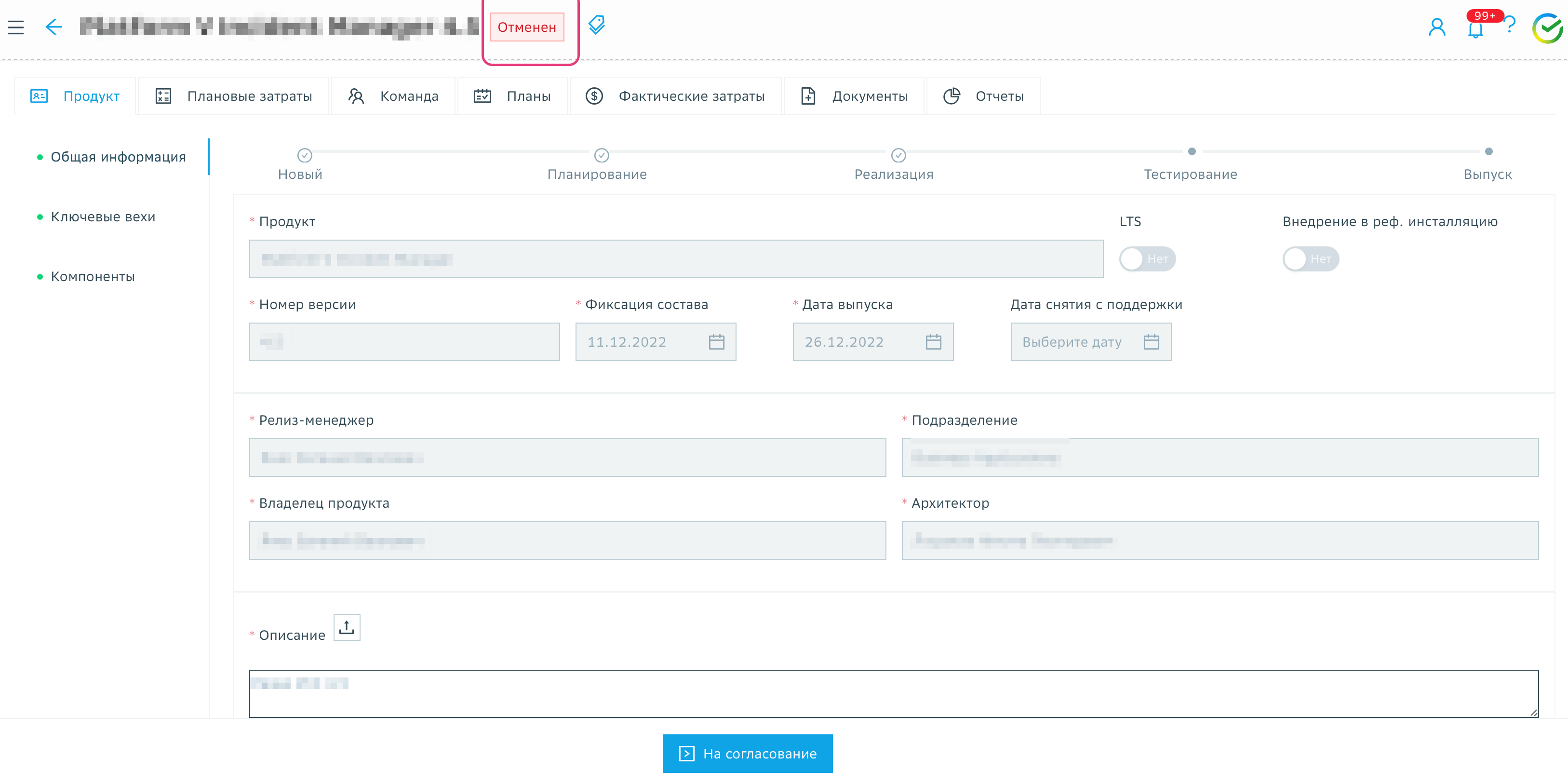Toggle Внедрение в реф. инсталляцию switch

[x=1310, y=259]
